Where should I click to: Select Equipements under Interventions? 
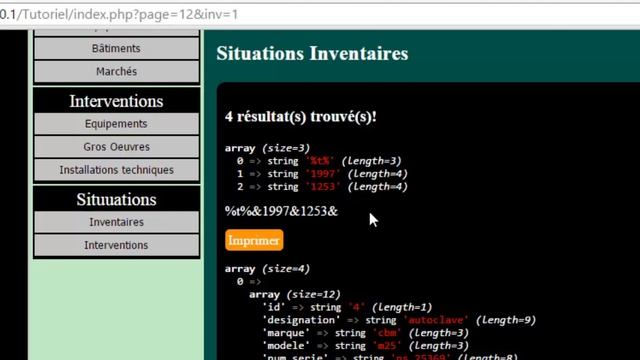tap(116, 124)
